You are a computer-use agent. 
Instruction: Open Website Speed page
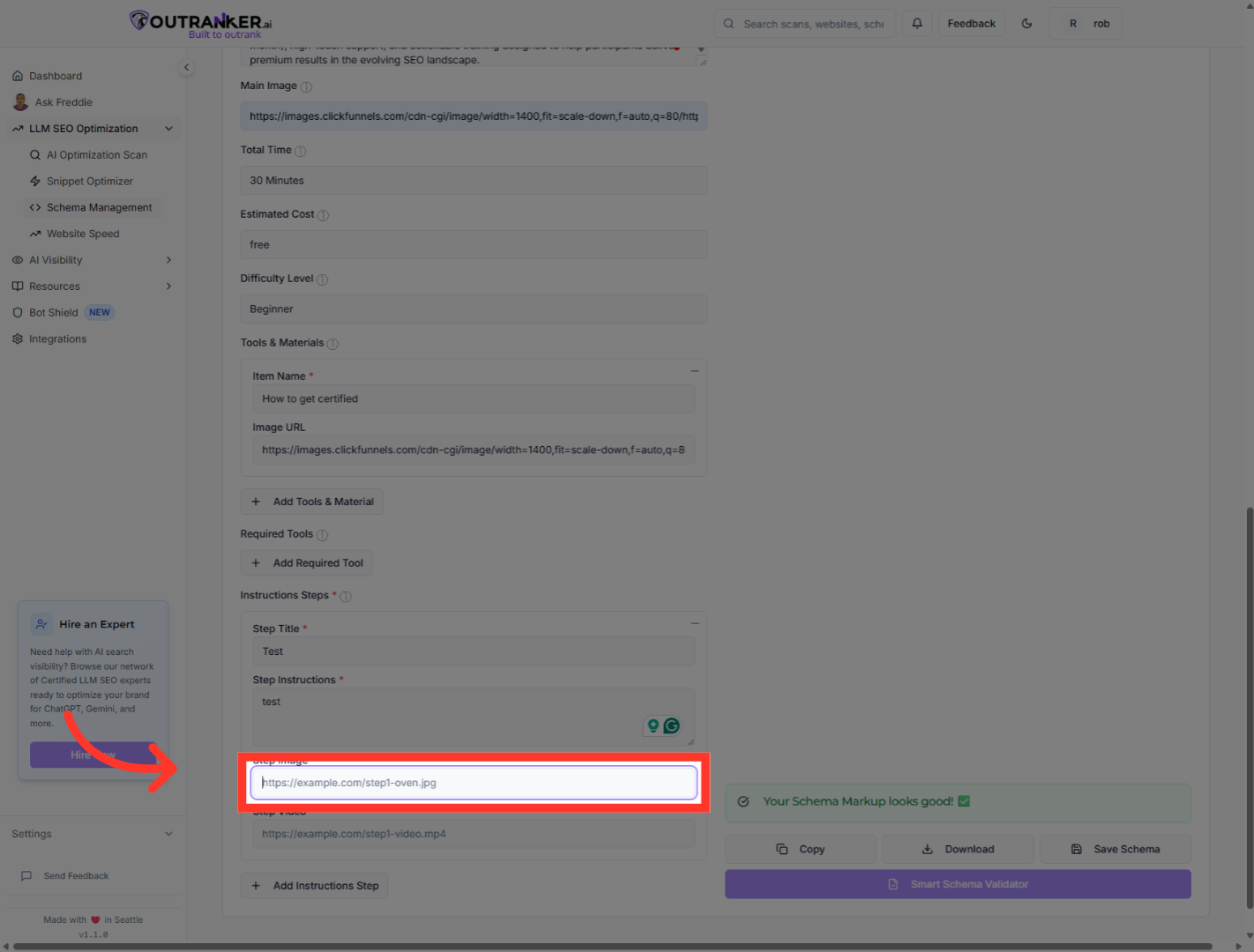(x=83, y=234)
